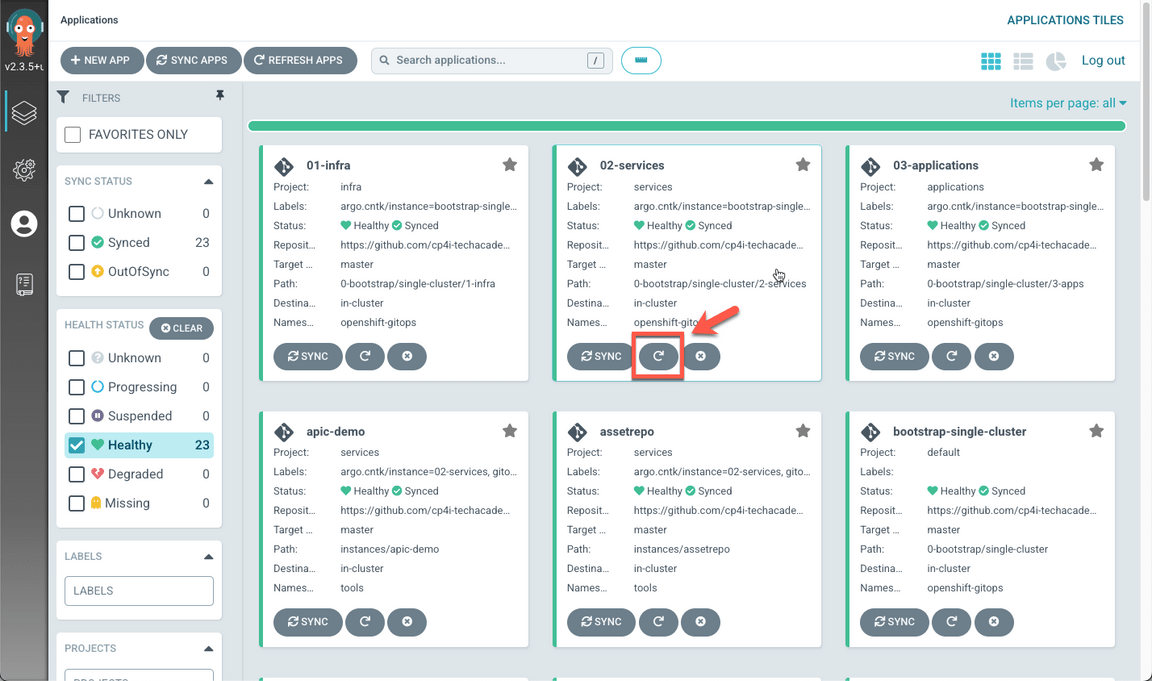
Task: Click the green health status bar
Action: click(686, 126)
